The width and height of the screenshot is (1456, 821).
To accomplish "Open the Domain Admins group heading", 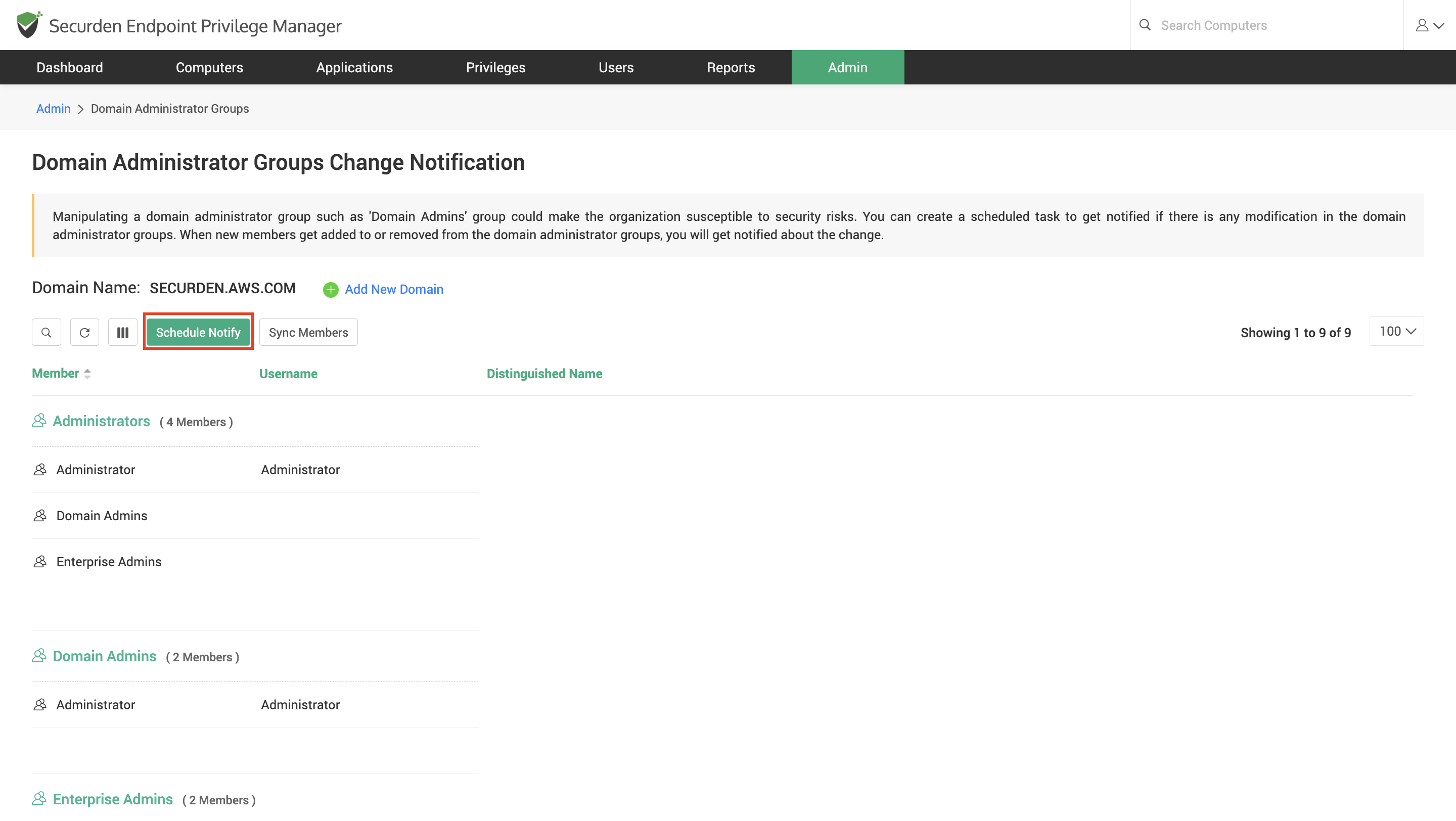I will click(x=105, y=656).
